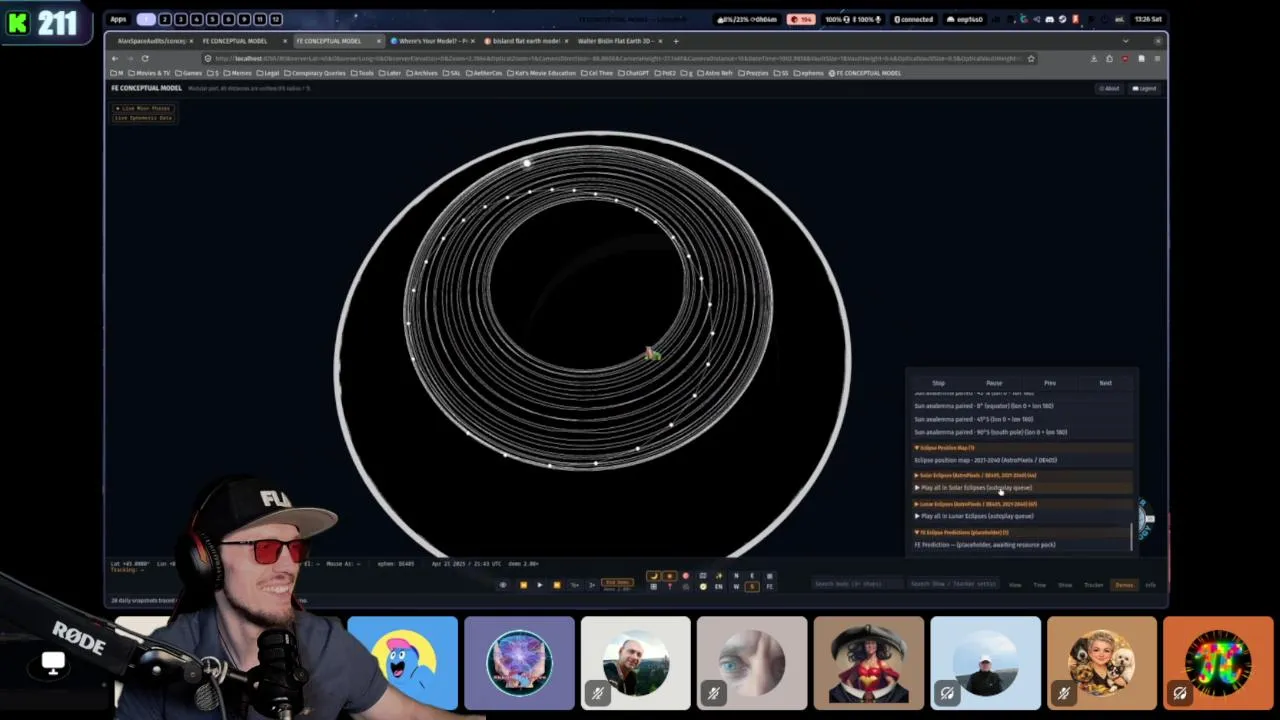Click the browser back arrow
1280x720 pixels.
click(115, 58)
